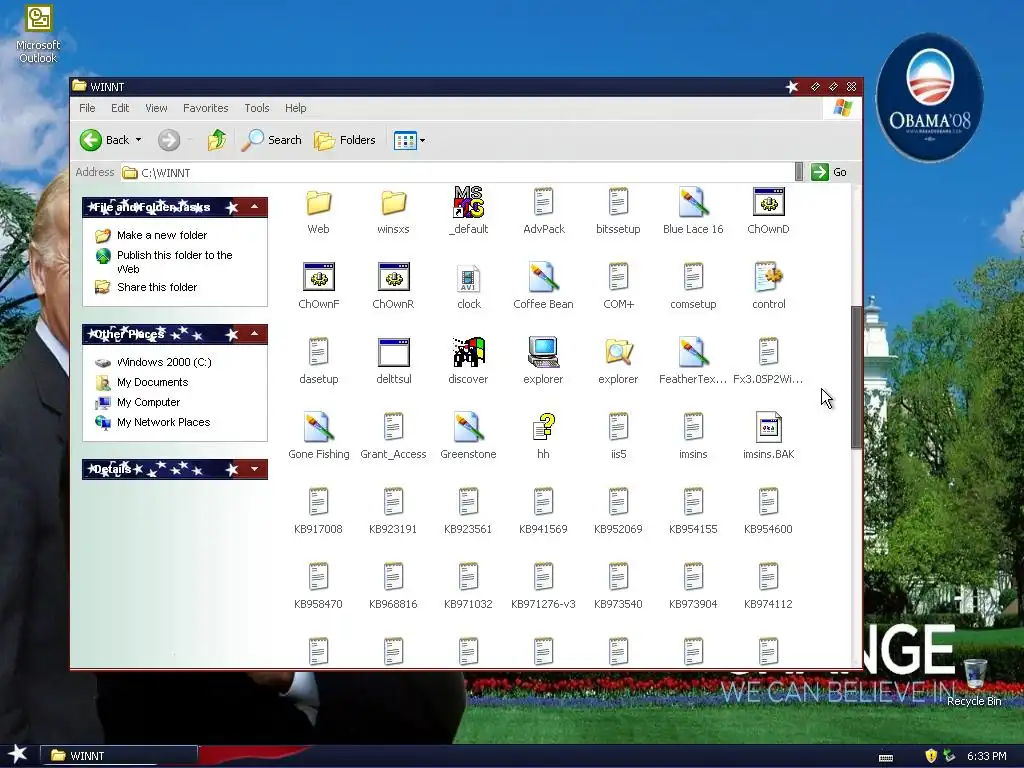1024x768 pixels.
Task: Open the File menu
Action: 88,108
